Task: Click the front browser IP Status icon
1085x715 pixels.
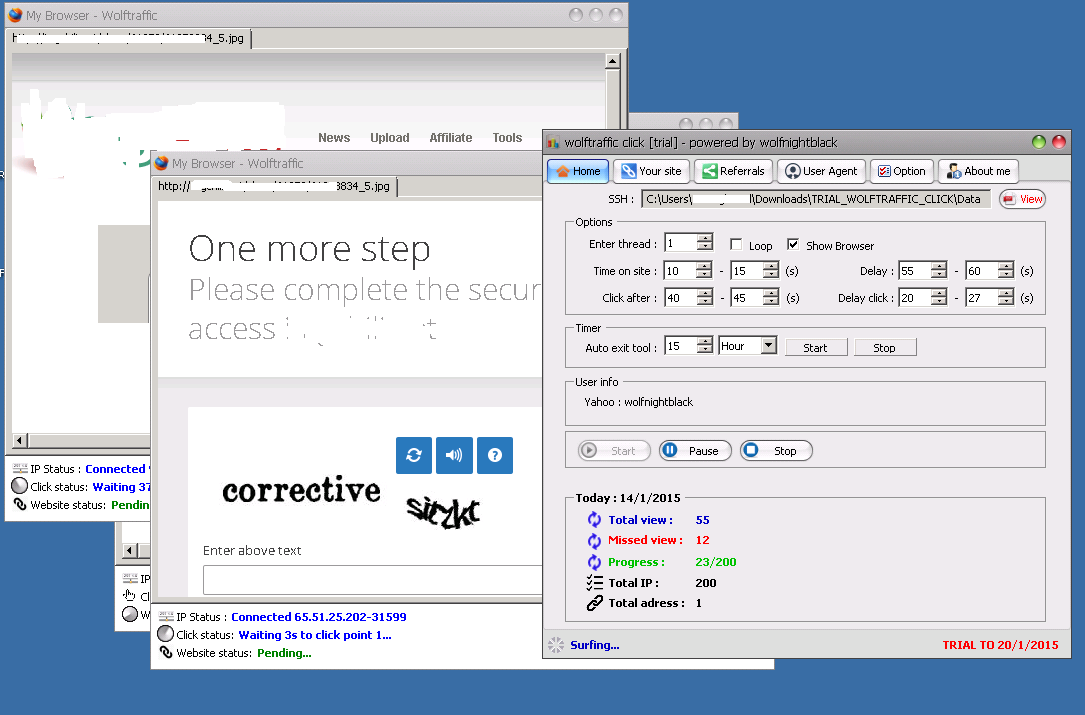Action: 166,617
